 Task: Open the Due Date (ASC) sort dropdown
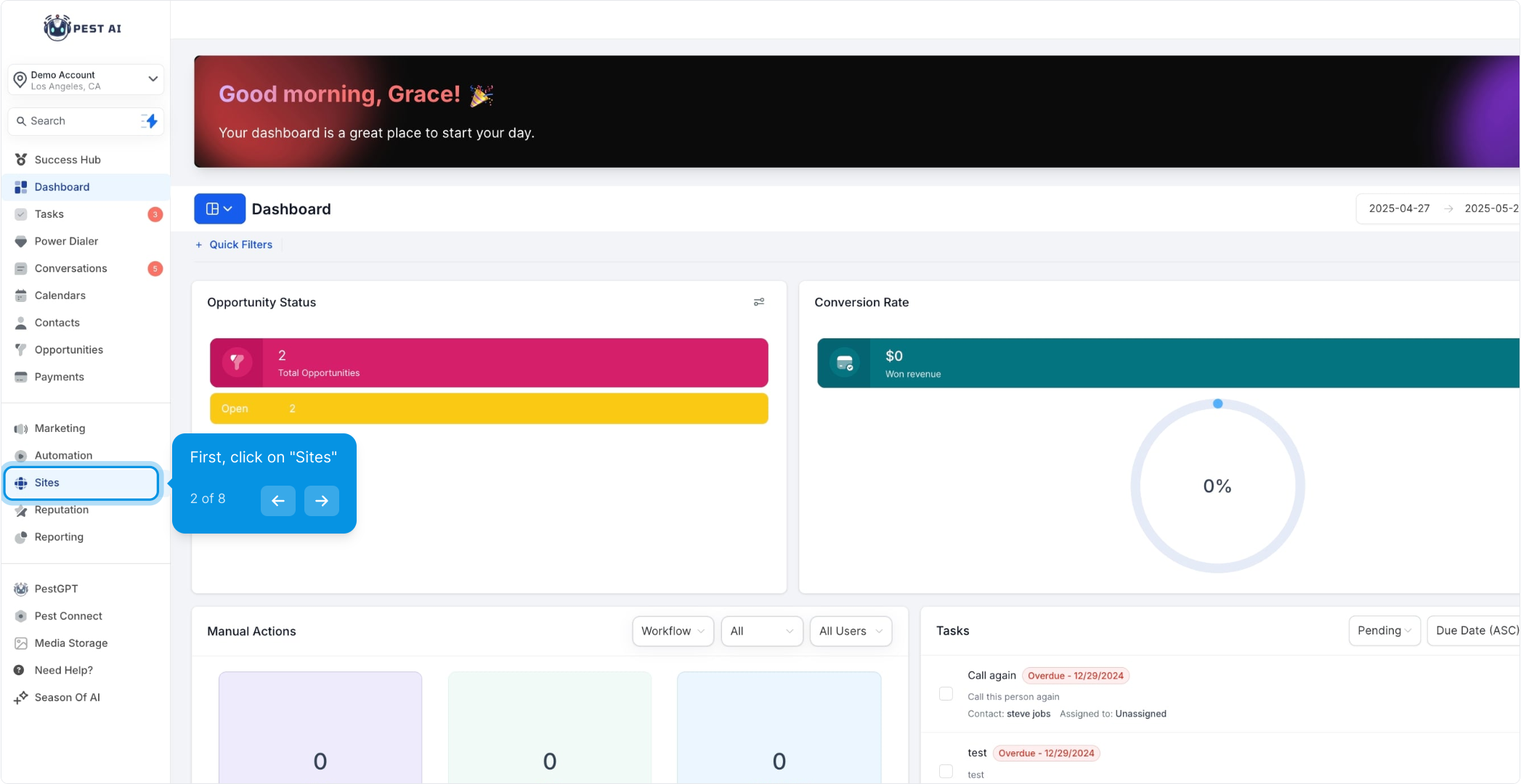point(1474,631)
